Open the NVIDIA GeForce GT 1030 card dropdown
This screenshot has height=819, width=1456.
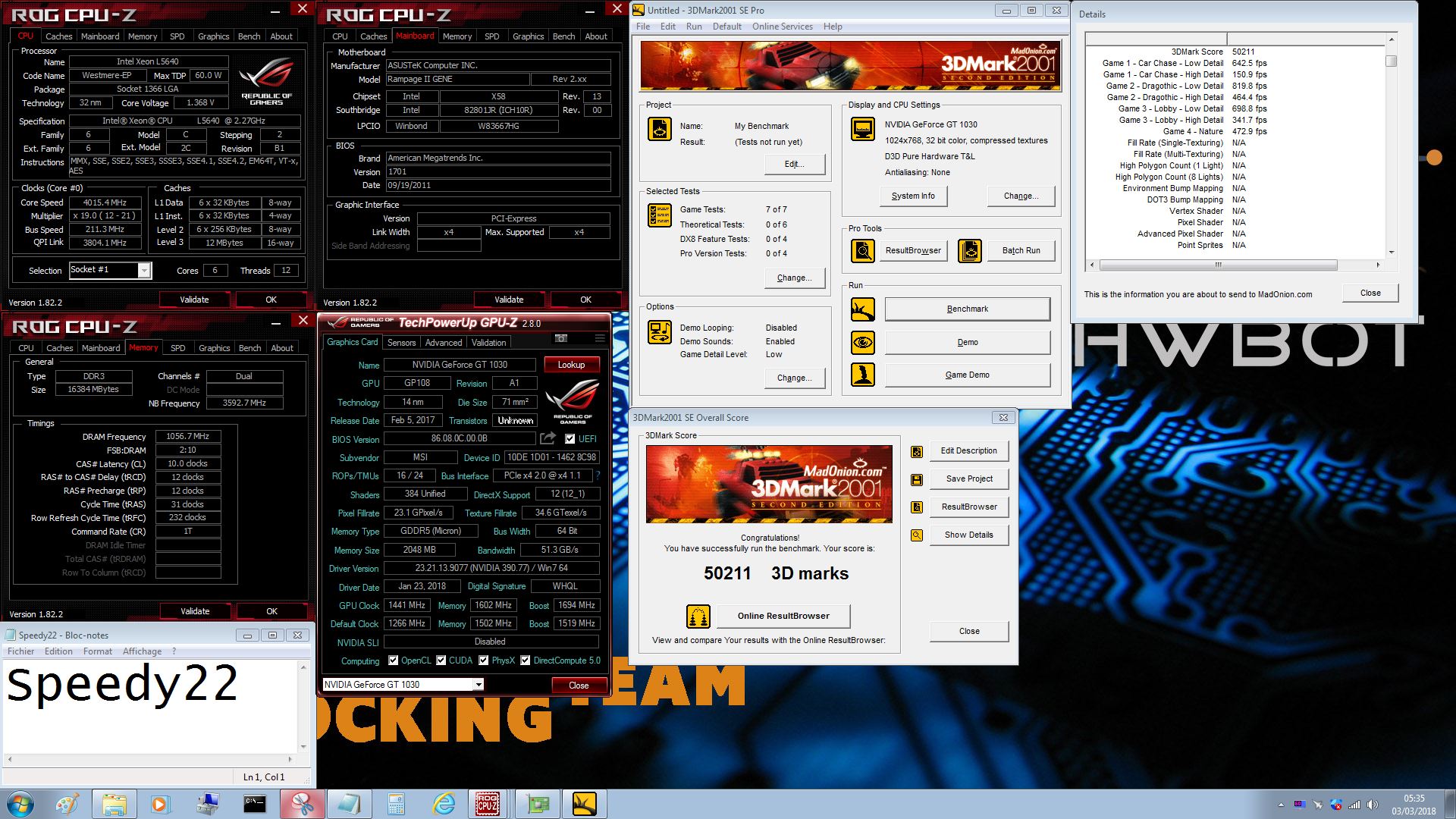coord(479,685)
